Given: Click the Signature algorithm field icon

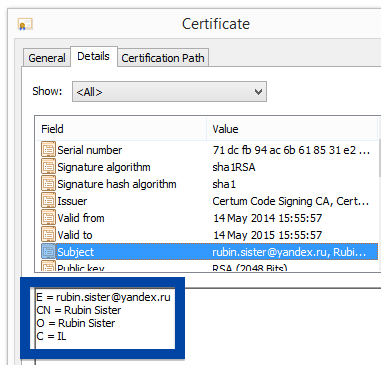Looking at the screenshot, I should pos(48,166).
